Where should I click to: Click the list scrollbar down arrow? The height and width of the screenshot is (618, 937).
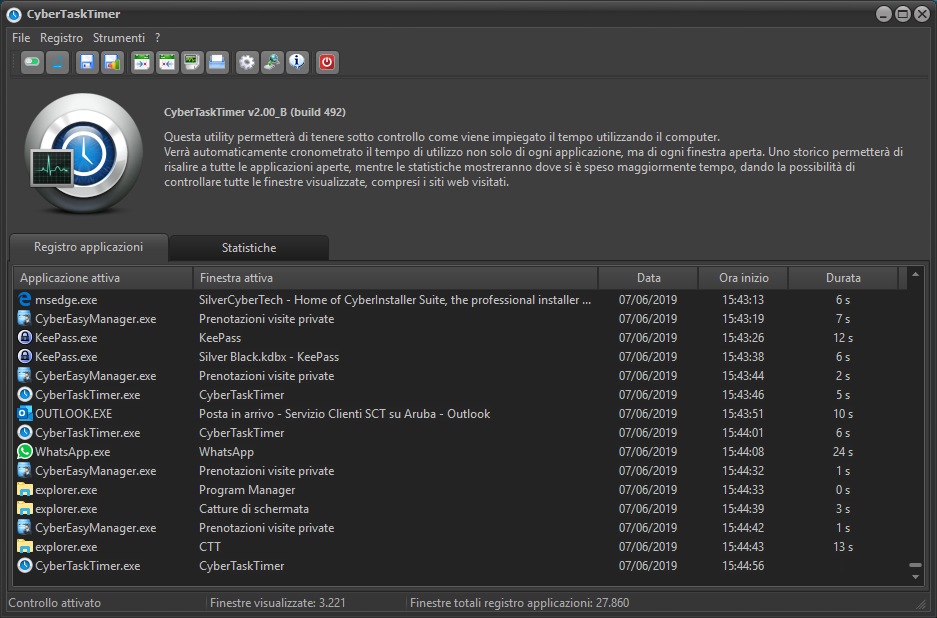[915, 577]
